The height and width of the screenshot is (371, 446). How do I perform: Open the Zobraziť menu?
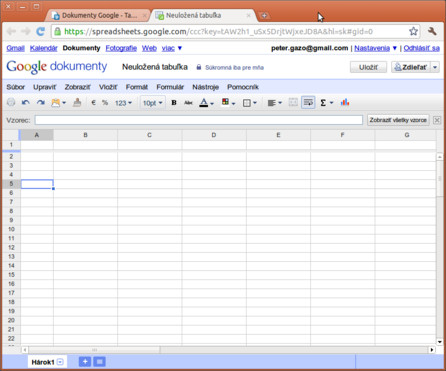78,87
